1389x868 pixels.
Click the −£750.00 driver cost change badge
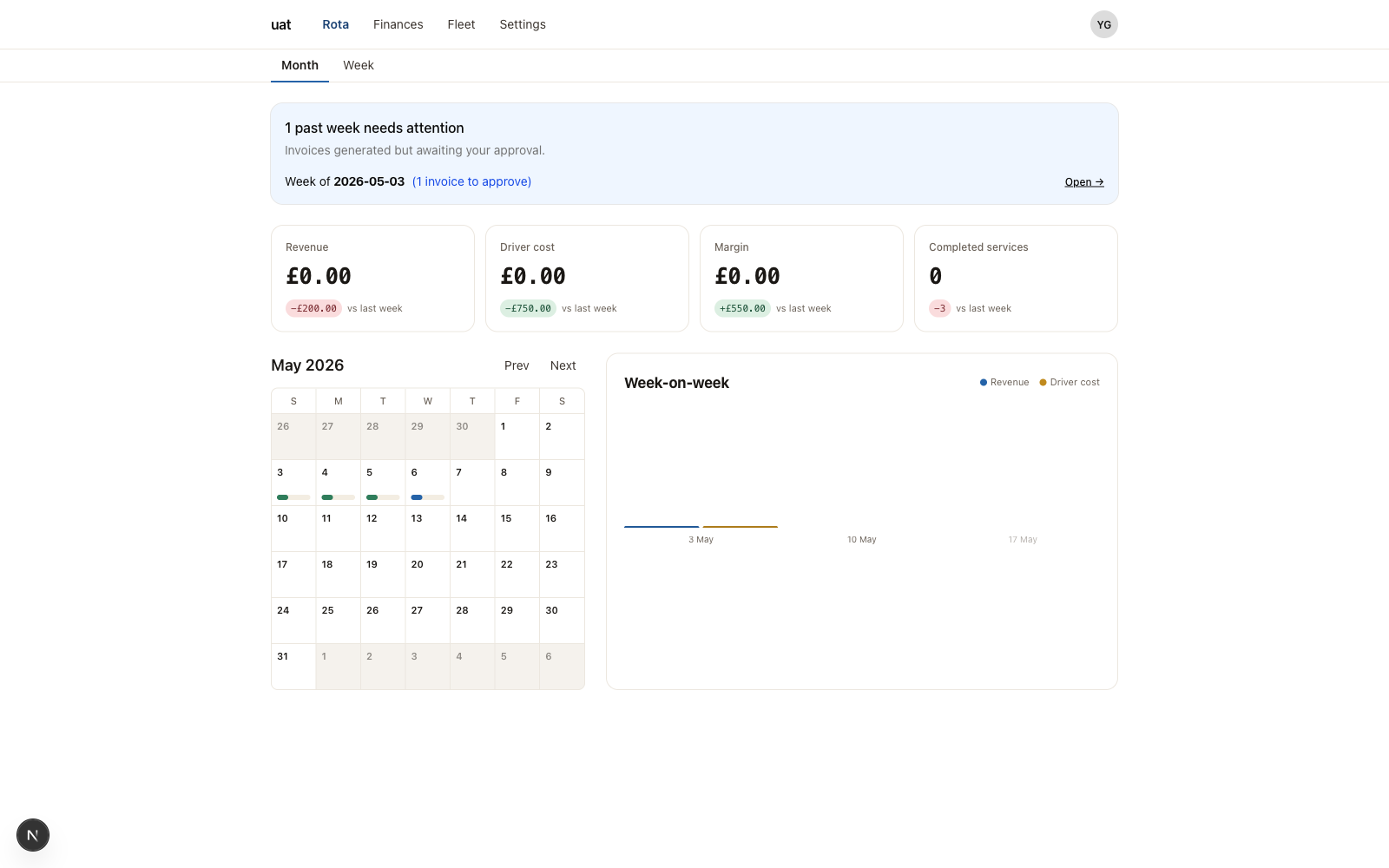coord(528,308)
